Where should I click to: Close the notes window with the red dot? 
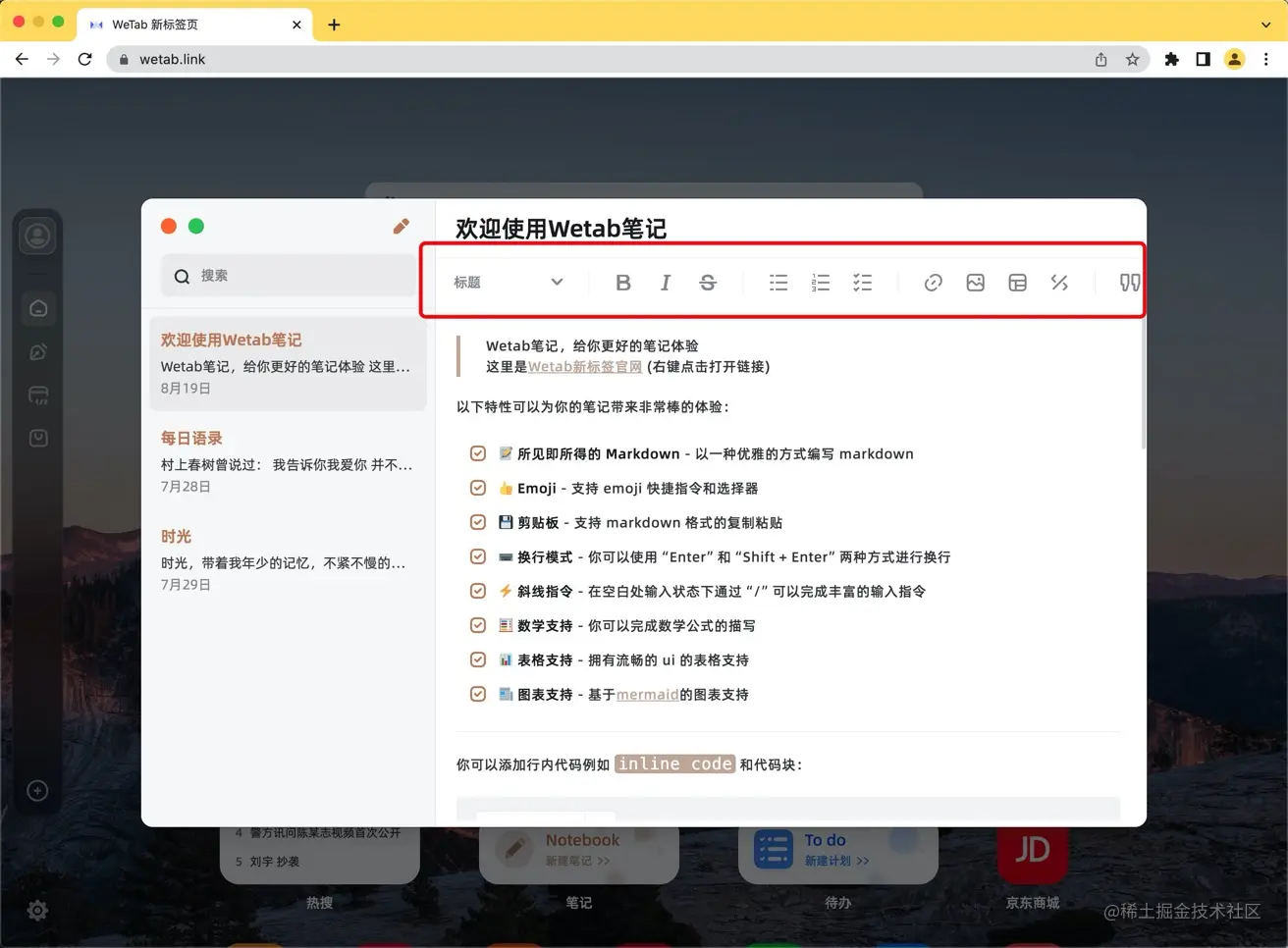169,227
